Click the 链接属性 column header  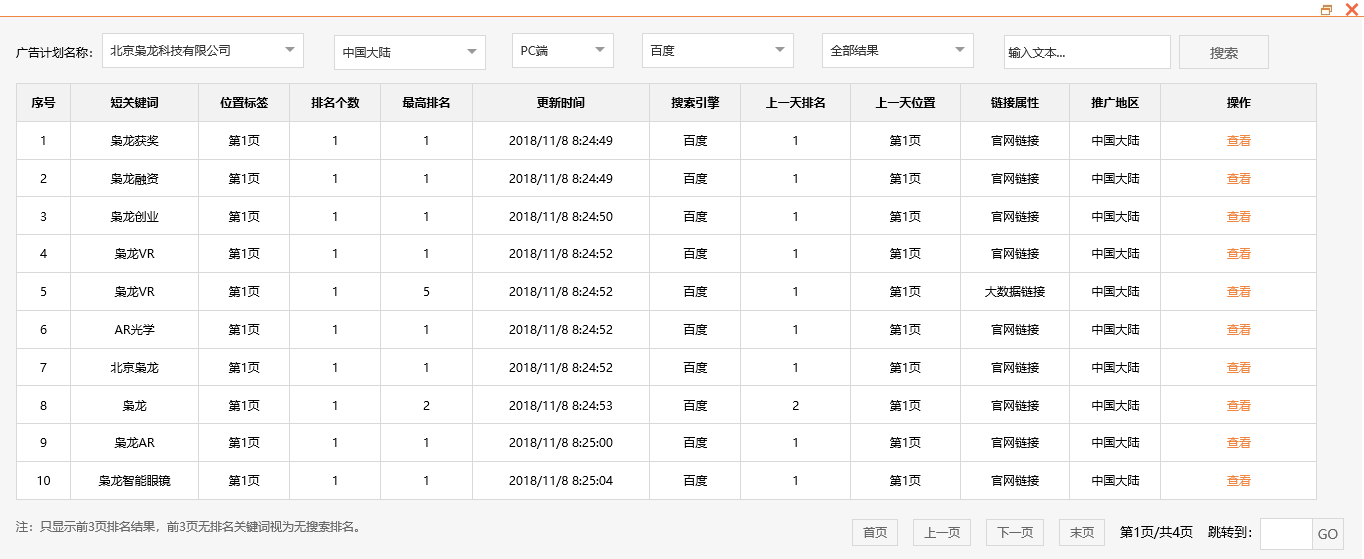[x=1015, y=103]
